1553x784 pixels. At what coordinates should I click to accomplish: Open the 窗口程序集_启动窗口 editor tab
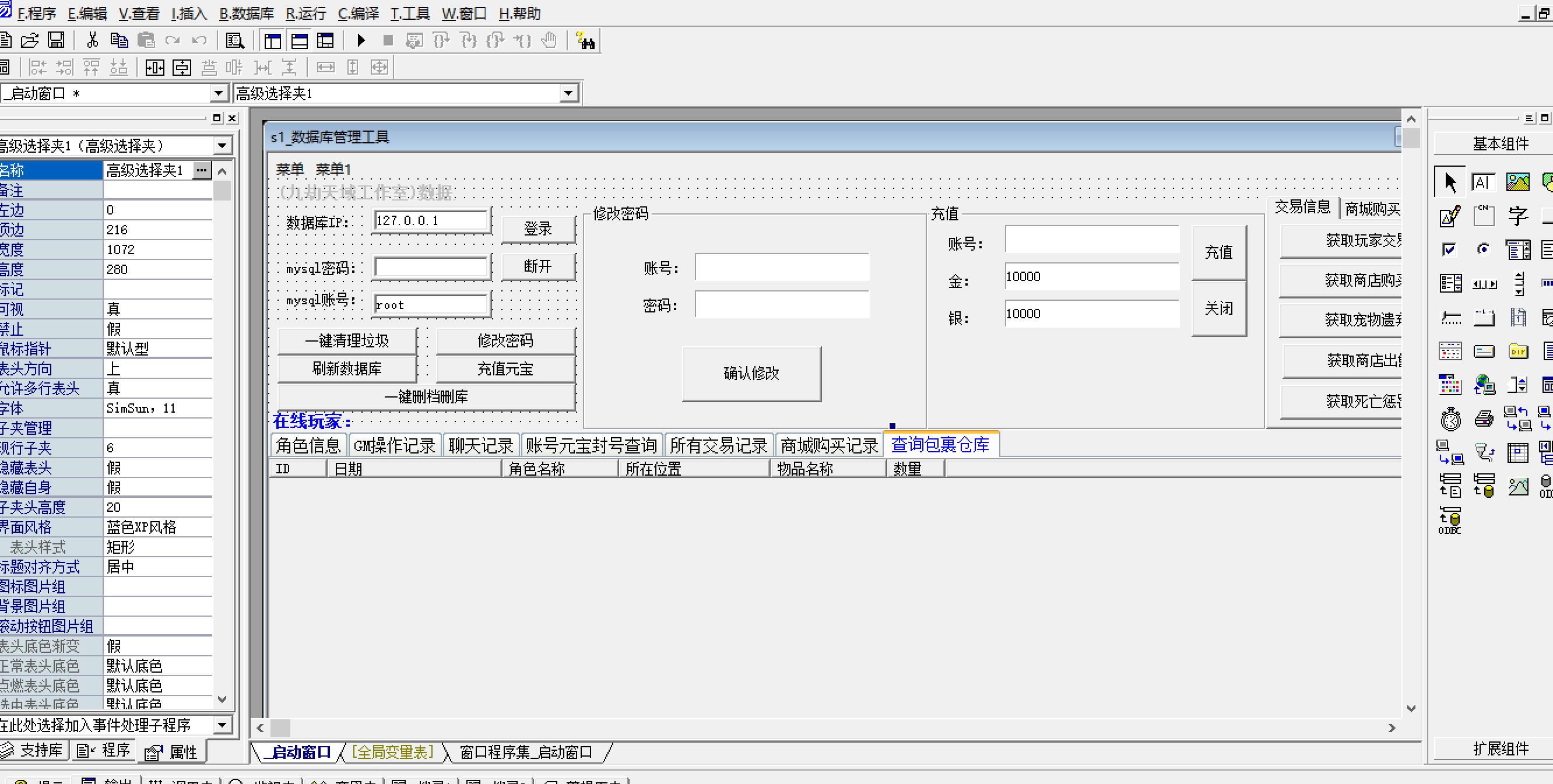coord(526,752)
